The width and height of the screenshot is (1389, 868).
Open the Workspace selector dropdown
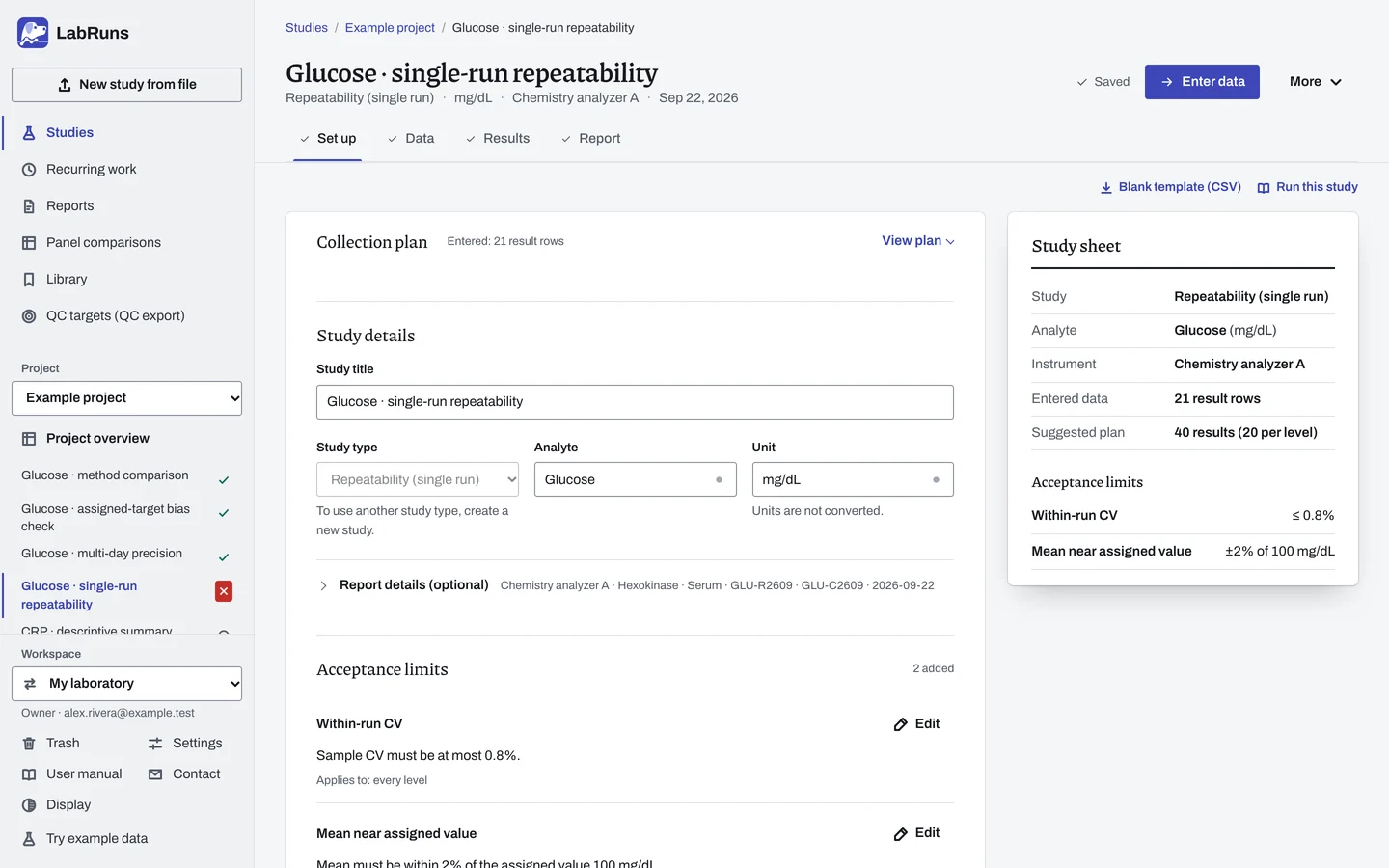(x=126, y=684)
